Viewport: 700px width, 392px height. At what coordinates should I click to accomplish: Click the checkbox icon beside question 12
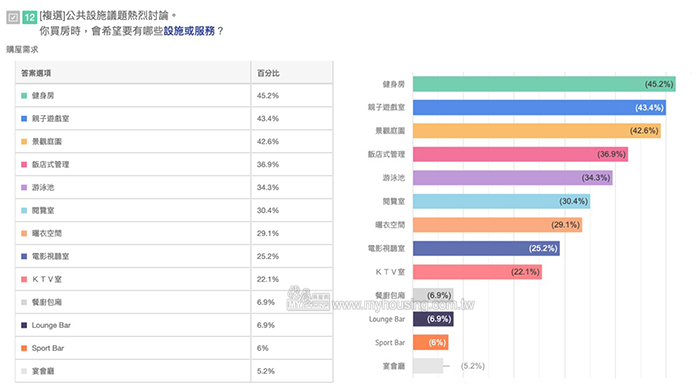click(x=12, y=17)
